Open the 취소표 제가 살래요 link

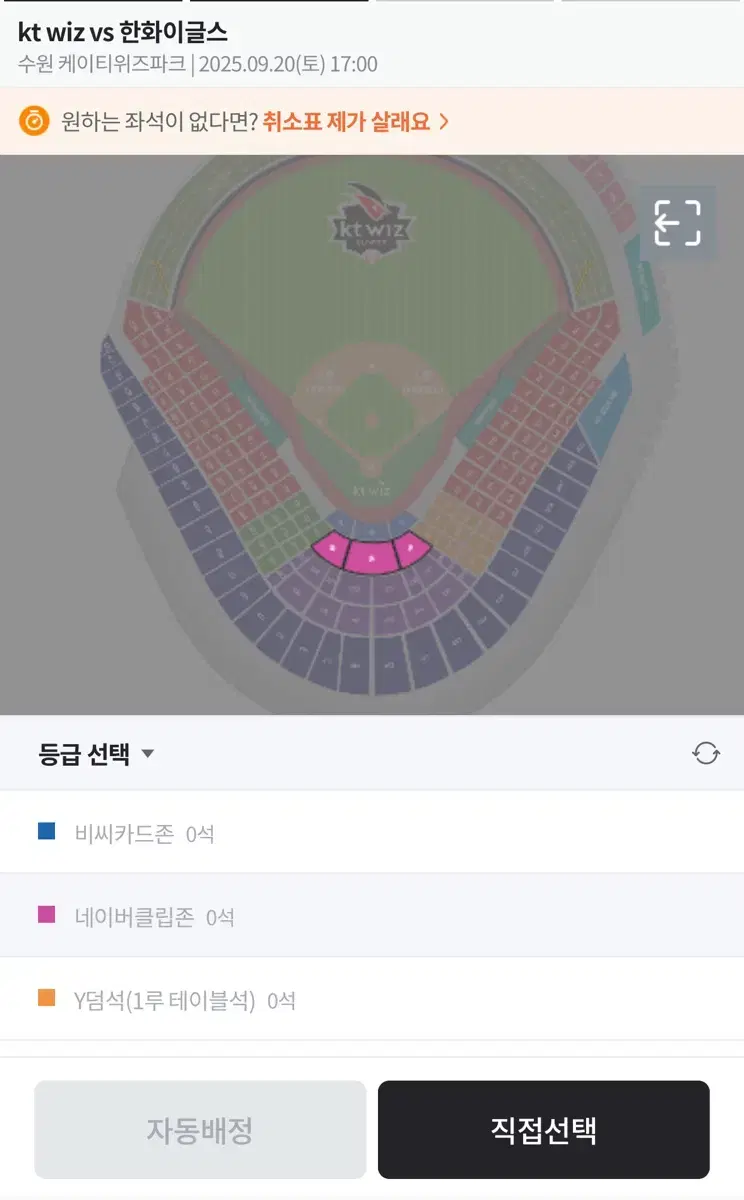(346, 122)
